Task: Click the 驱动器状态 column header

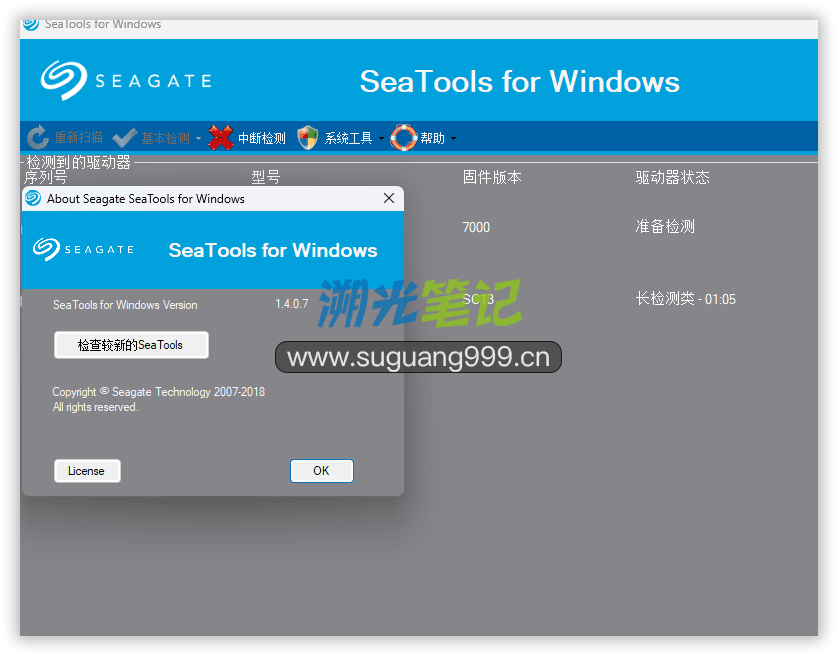Action: (672, 177)
